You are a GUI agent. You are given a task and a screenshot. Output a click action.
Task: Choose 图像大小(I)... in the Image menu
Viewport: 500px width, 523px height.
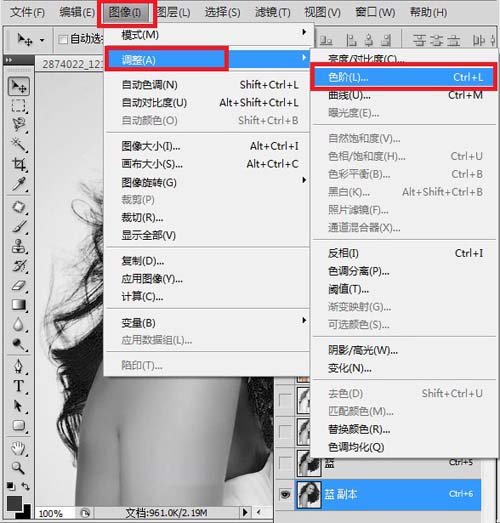tap(207, 146)
